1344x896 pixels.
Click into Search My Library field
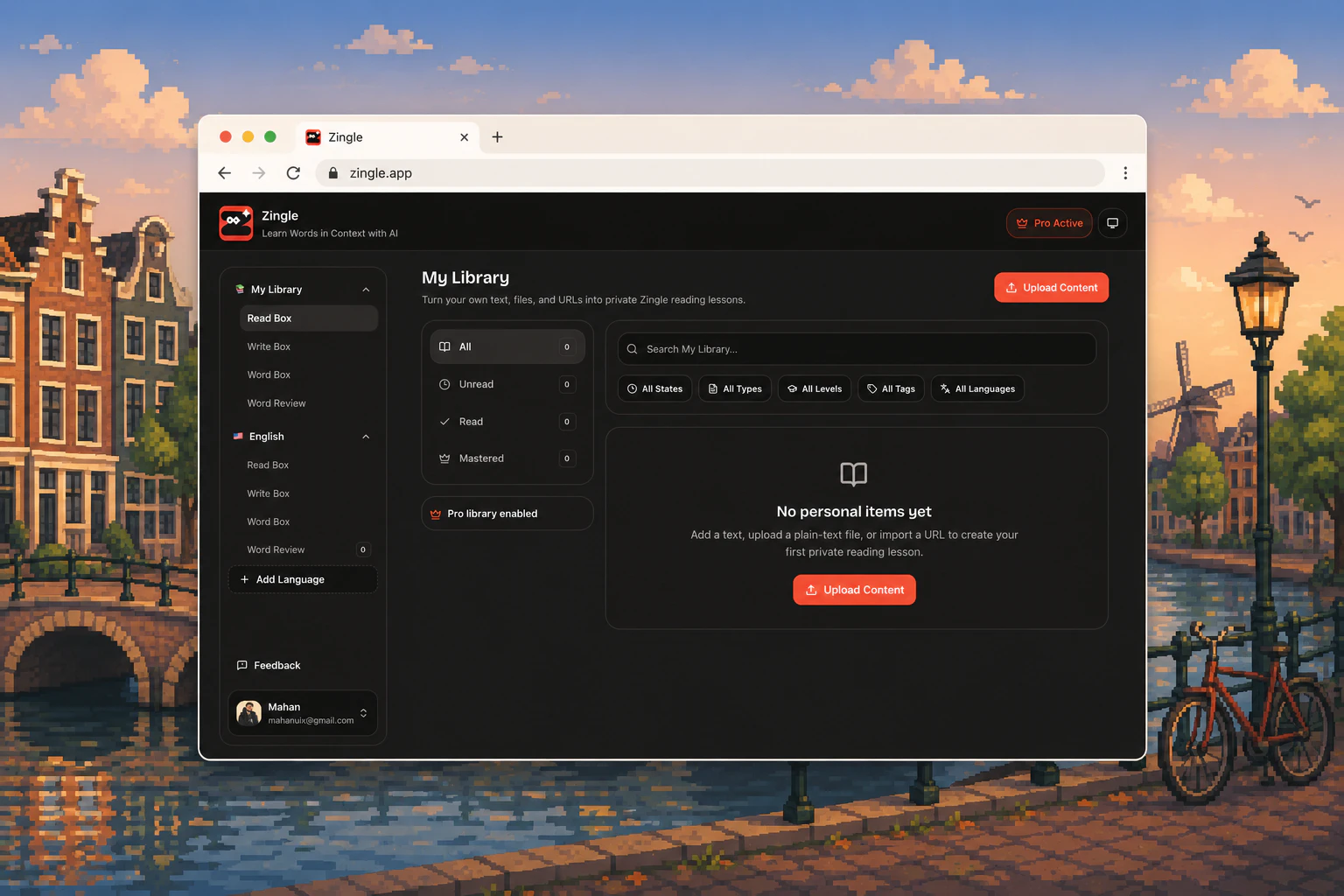pos(857,349)
